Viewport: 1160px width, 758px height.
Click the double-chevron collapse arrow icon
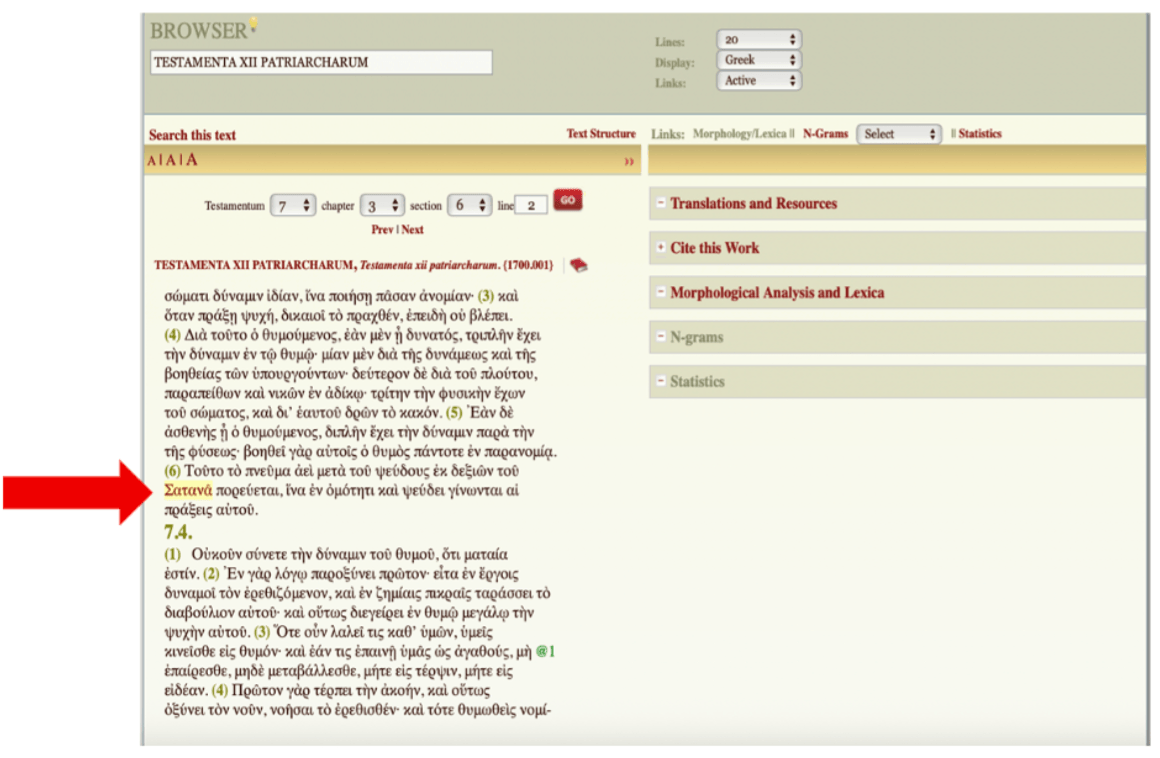[x=629, y=161]
